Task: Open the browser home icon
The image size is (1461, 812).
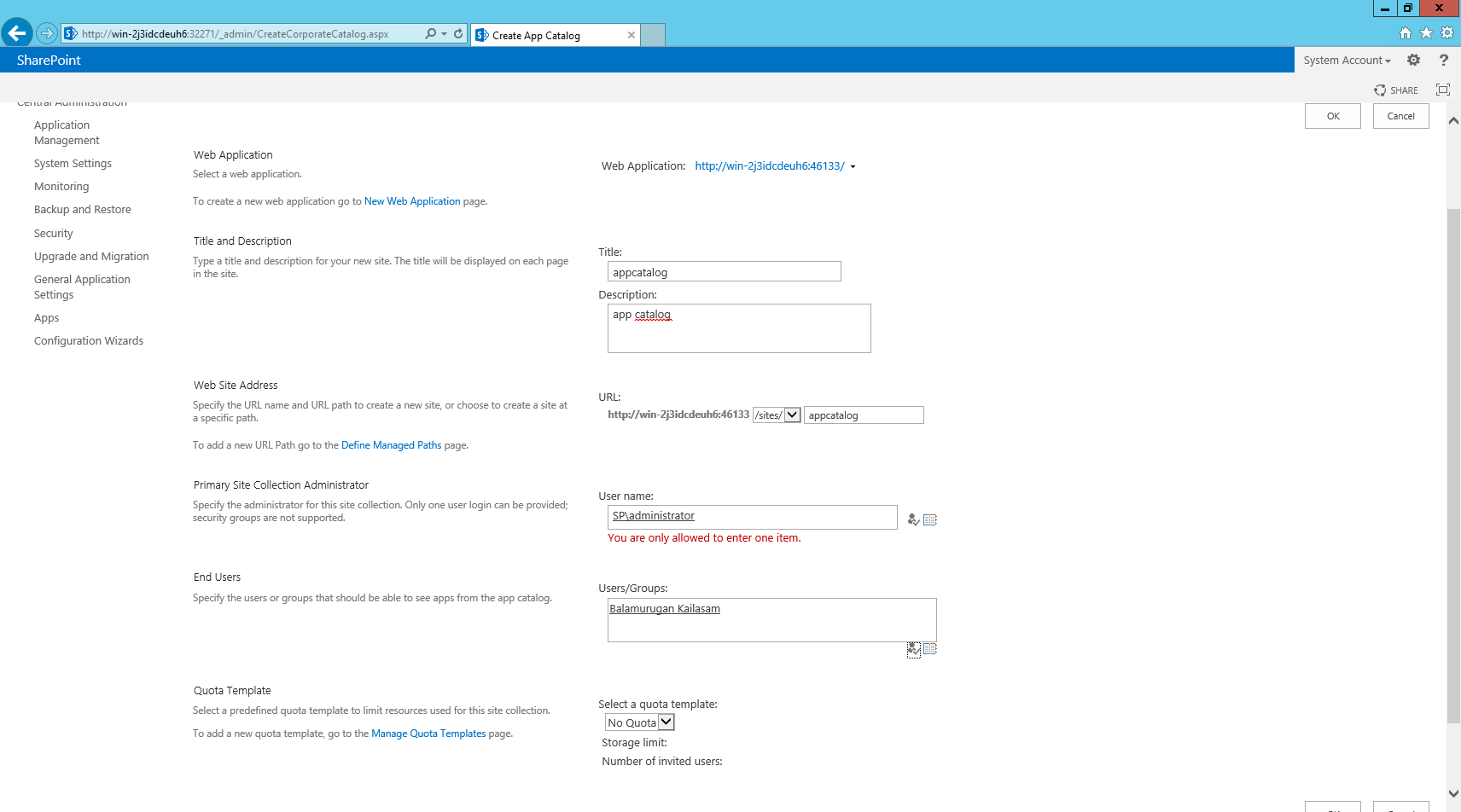Action: (x=1406, y=33)
